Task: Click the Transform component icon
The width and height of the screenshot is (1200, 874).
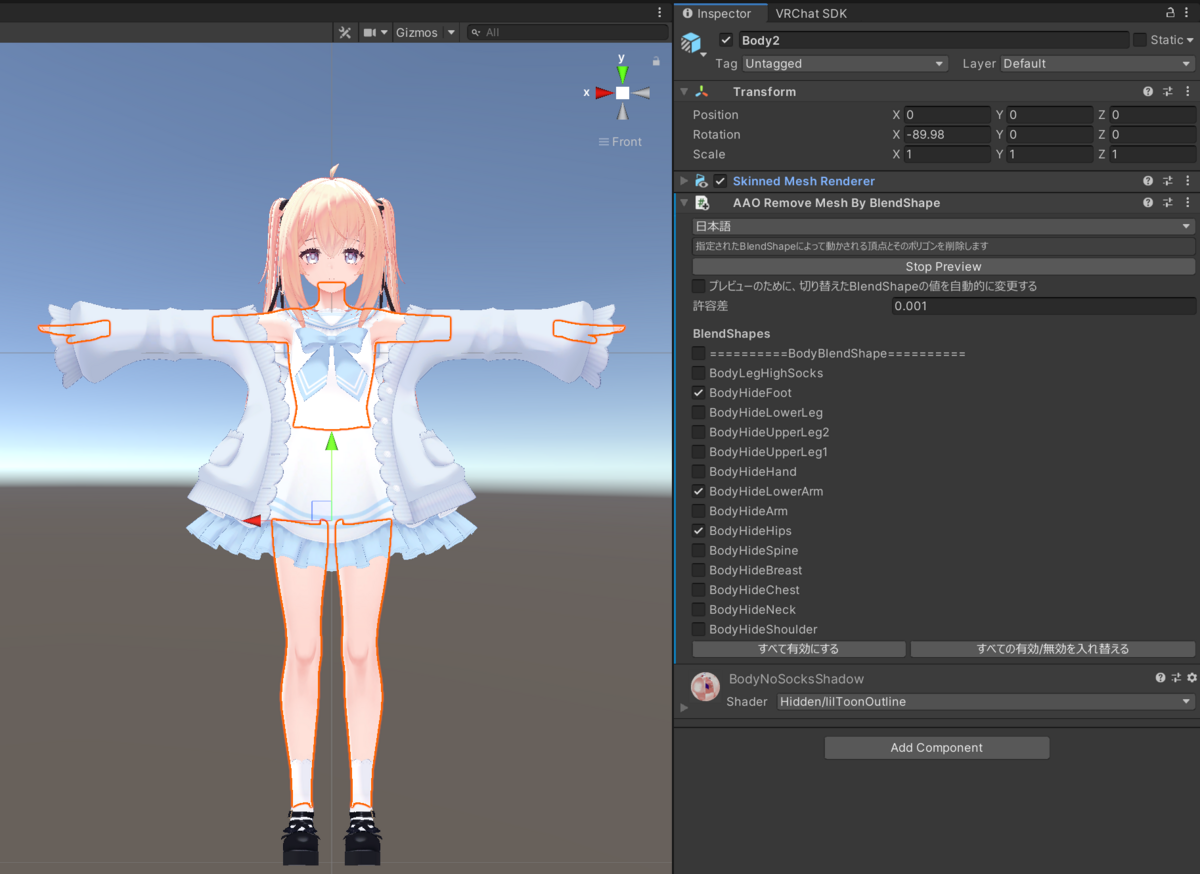Action: [702, 92]
